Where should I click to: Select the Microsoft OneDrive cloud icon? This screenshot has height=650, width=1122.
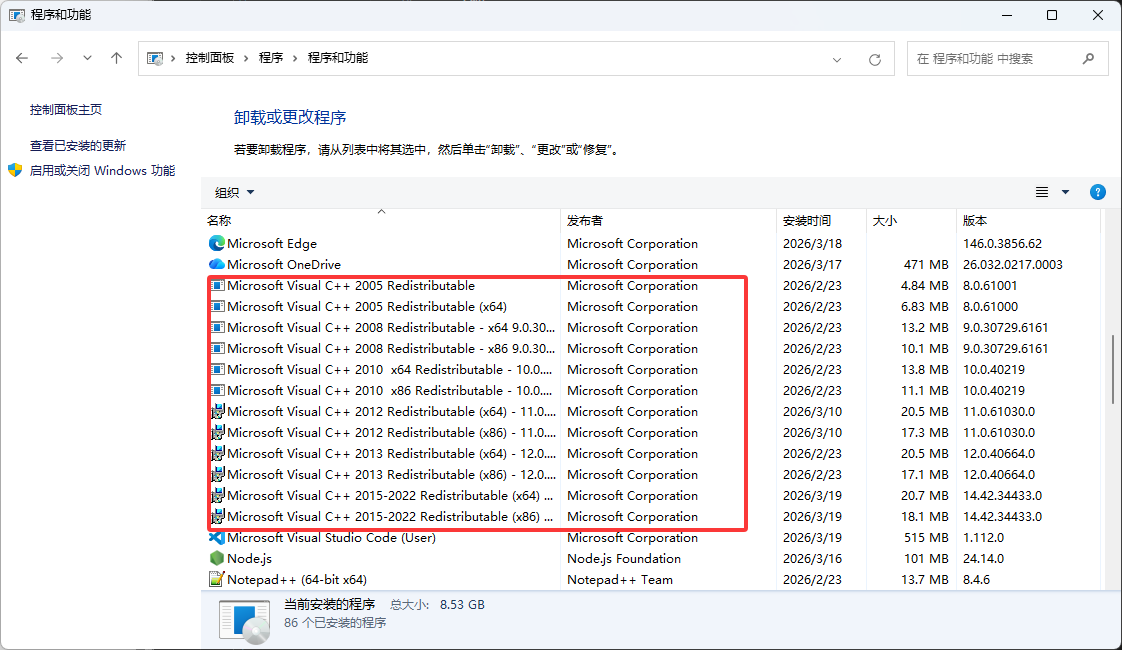216,264
